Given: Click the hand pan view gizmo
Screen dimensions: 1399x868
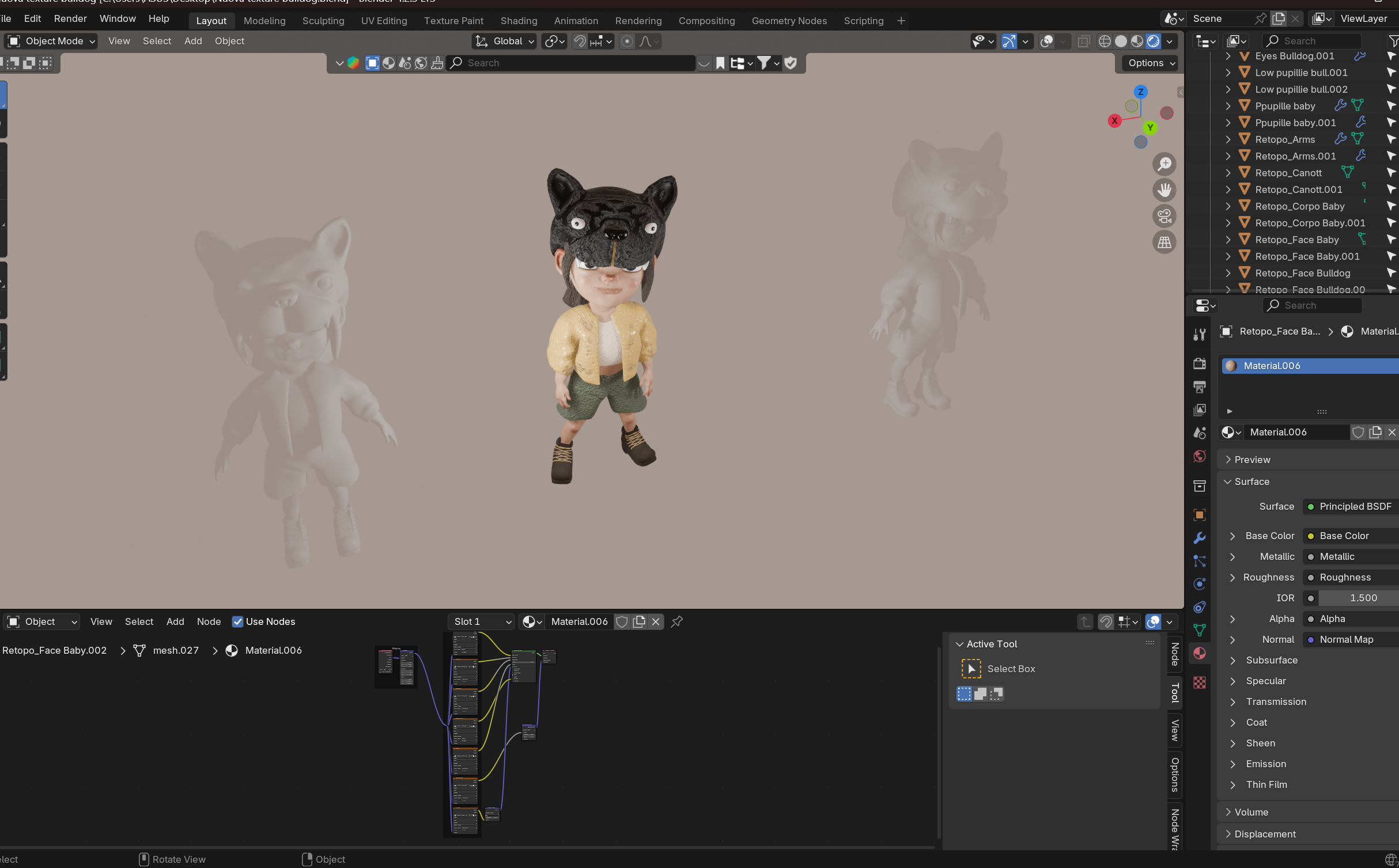Looking at the screenshot, I should pos(1164,190).
